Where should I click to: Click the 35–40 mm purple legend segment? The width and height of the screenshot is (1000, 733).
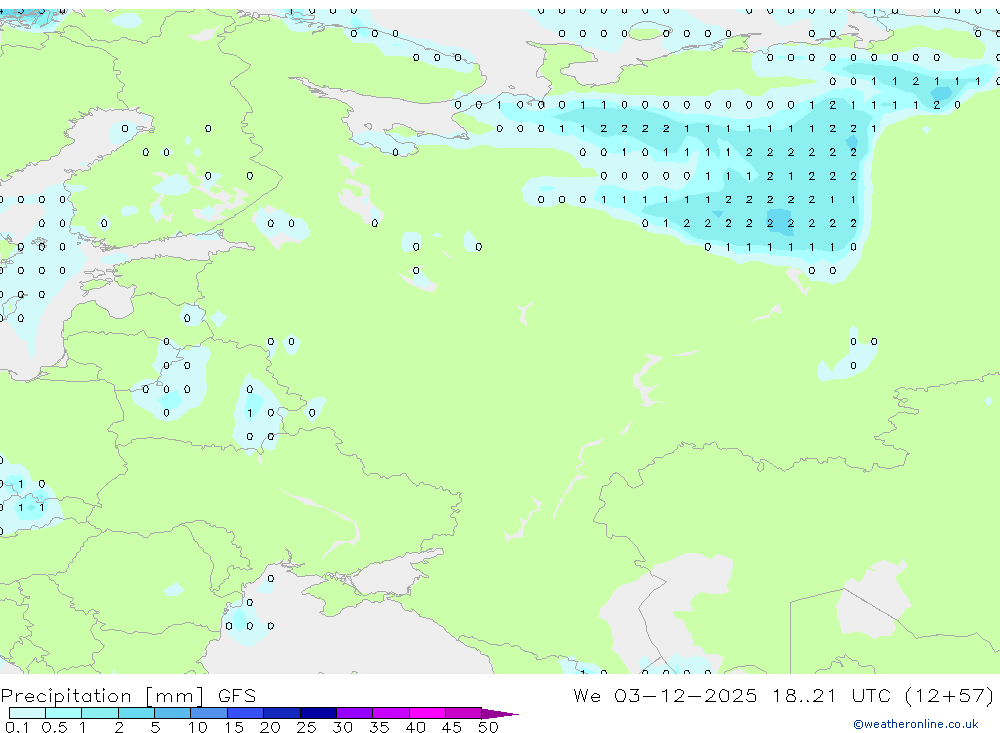point(390,713)
